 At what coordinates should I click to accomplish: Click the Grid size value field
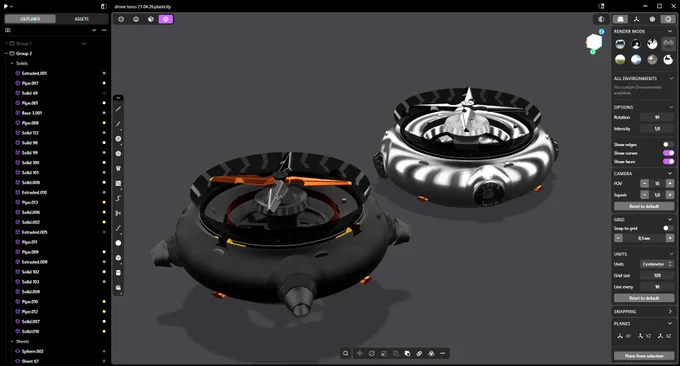tap(657, 275)
